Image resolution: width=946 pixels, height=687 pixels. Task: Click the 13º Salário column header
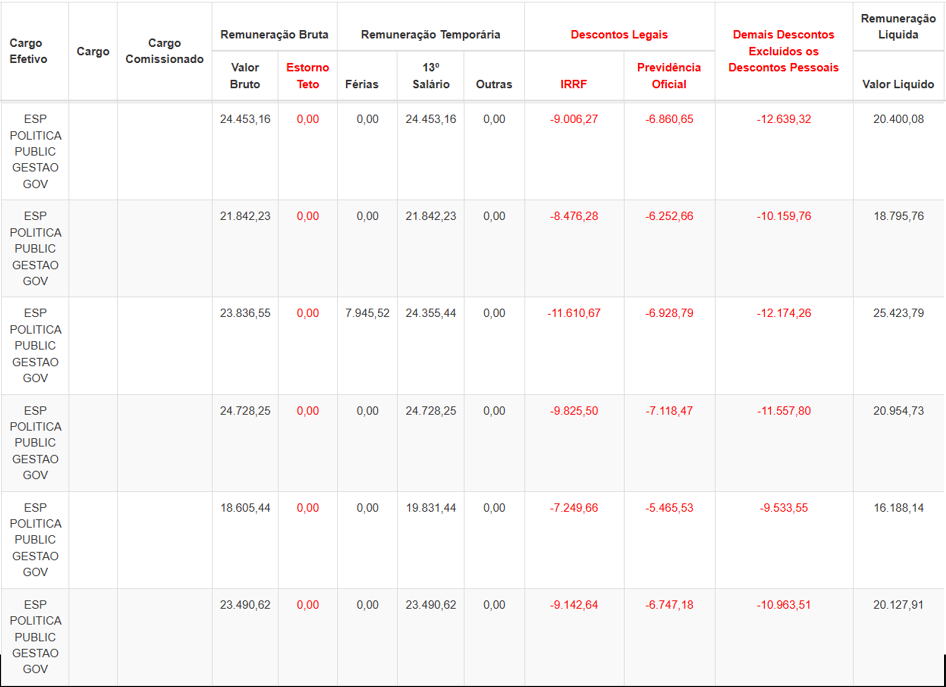pos(430,76)
